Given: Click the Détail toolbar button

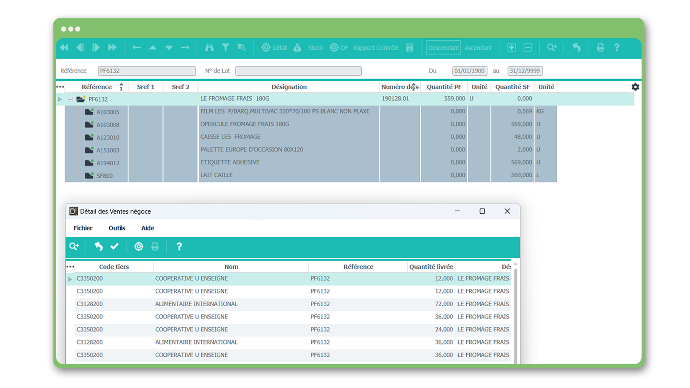Looking at the screenshot, I should tap(275, 48).
